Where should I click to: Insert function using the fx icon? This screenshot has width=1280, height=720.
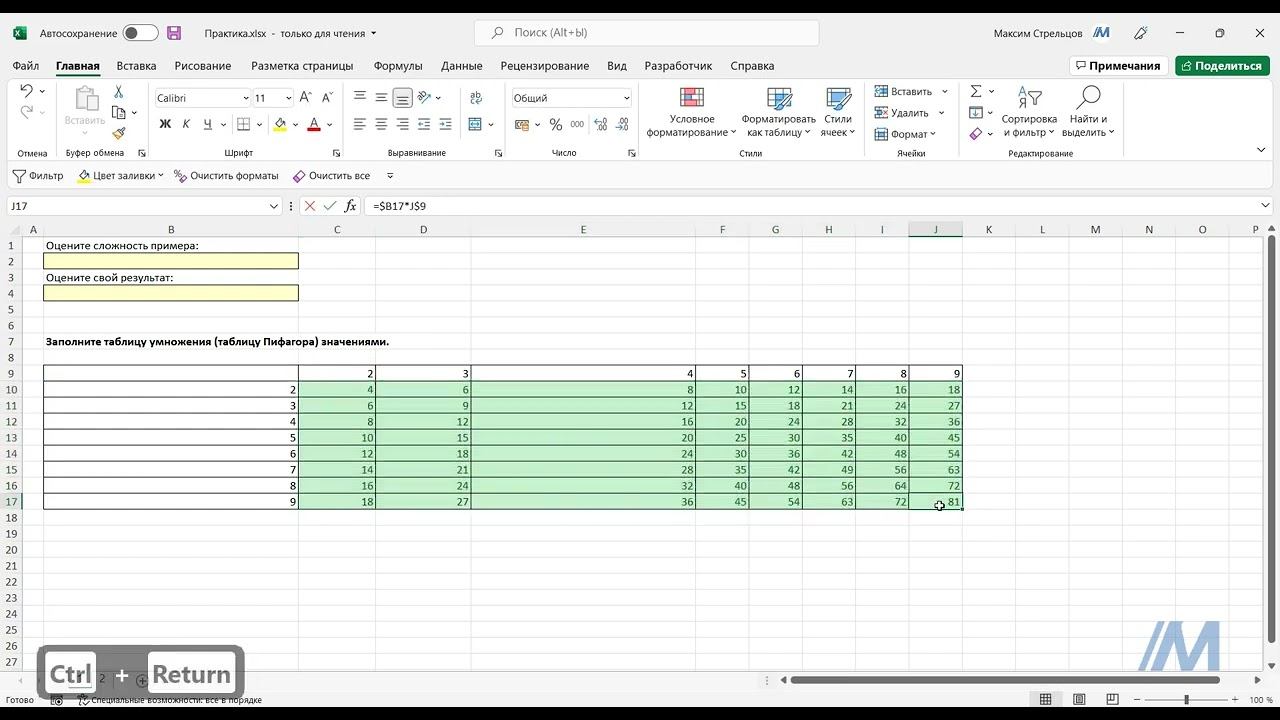[350, 206]
